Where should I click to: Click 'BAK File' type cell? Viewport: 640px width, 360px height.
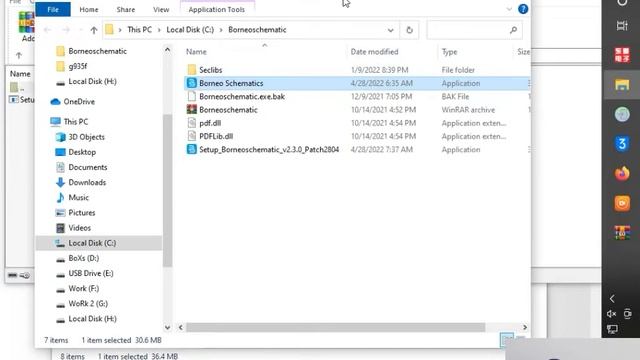[x=455, y=97]
